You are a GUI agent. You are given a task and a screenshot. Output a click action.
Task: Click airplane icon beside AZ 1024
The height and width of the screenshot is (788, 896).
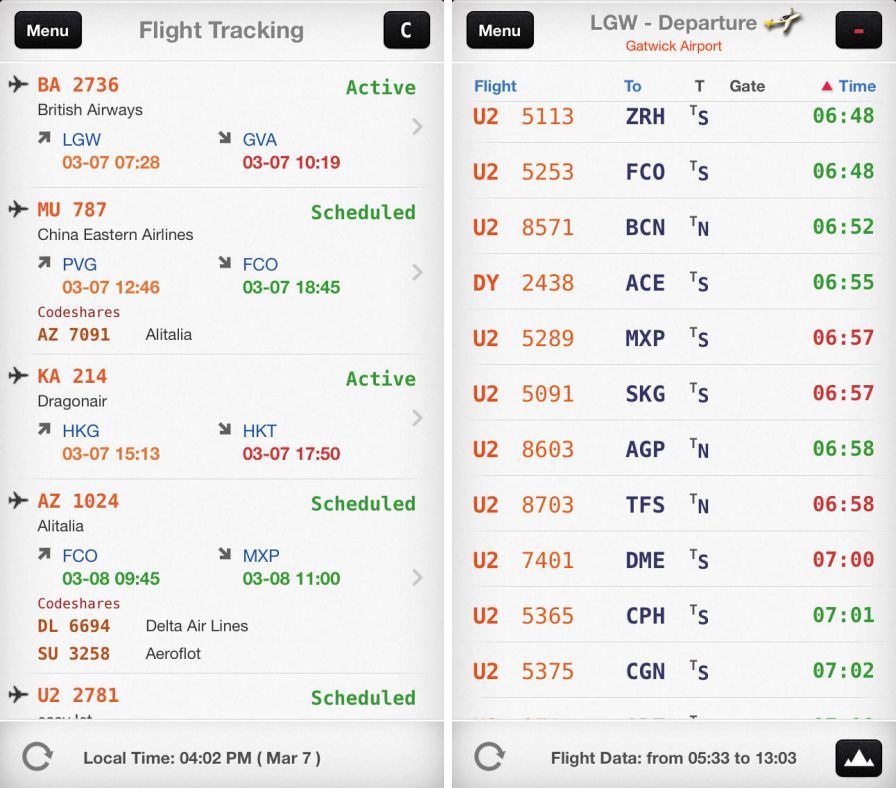18,500
